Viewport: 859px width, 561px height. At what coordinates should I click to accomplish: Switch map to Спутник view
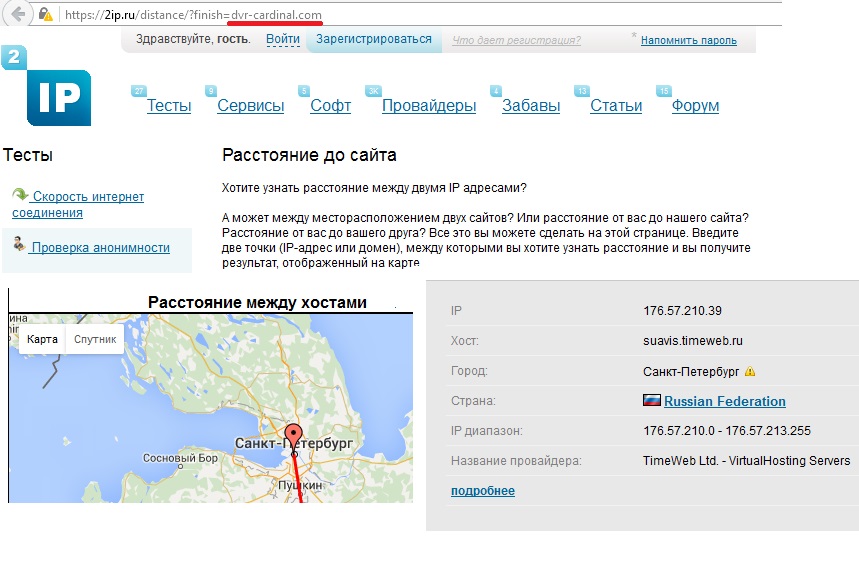pos(95,339)
